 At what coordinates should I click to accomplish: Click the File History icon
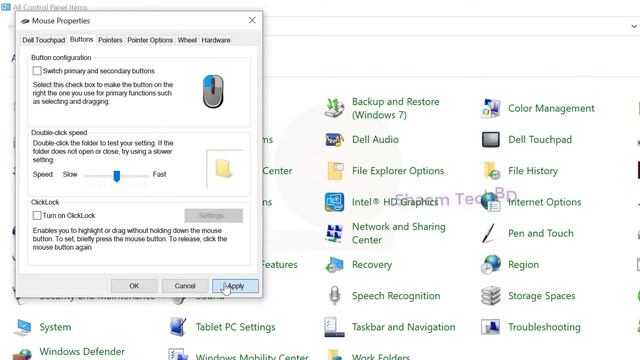point(491,171)
